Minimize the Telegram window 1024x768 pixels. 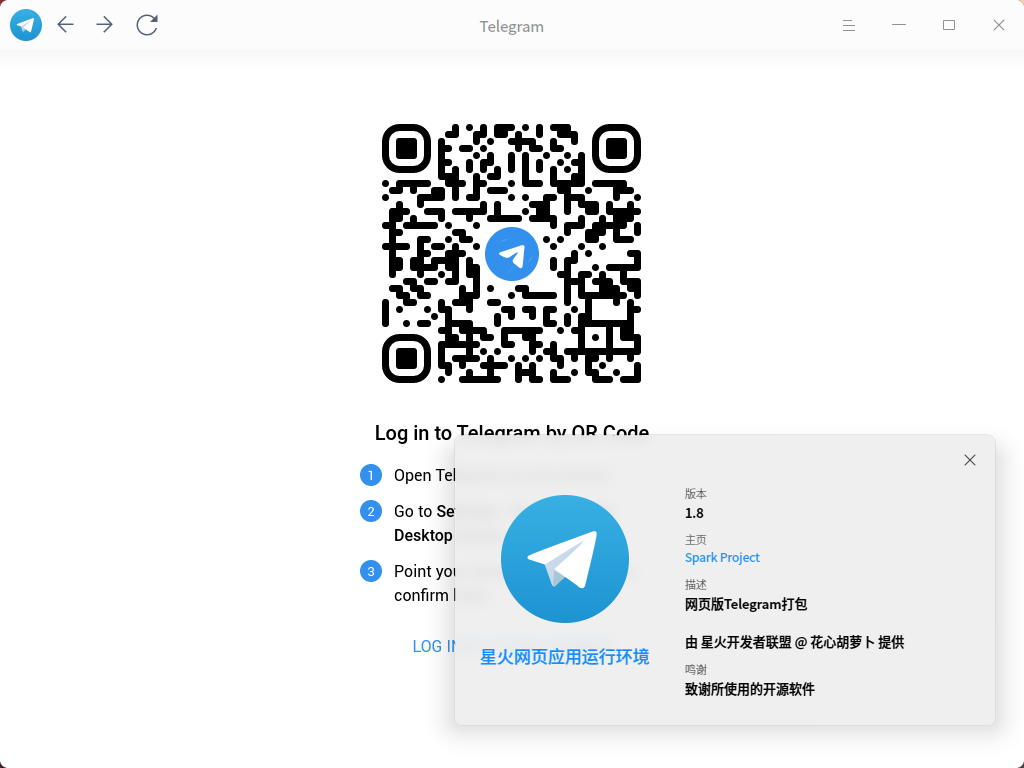[x=899, y=25]
